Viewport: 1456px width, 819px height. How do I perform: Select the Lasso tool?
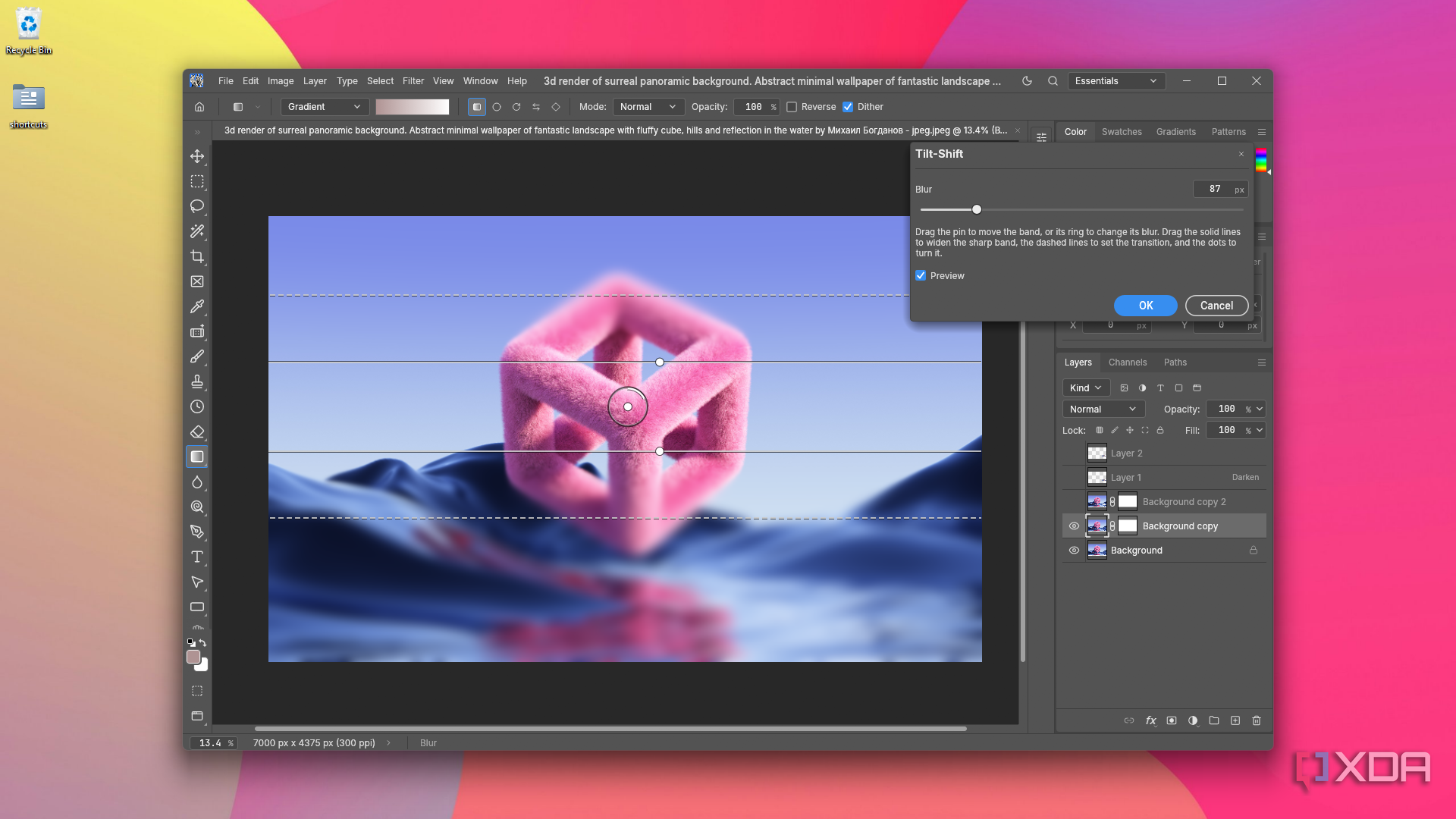[x=197, y=206]
